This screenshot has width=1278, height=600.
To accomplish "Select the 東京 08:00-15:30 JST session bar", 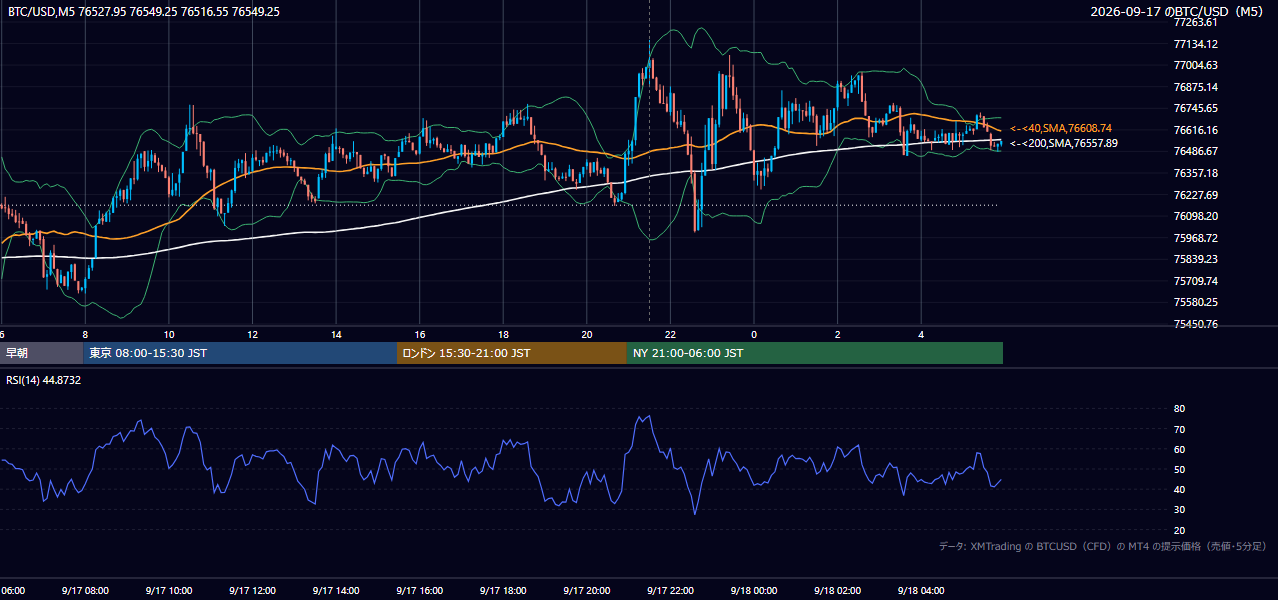I will tap(240, 353).
